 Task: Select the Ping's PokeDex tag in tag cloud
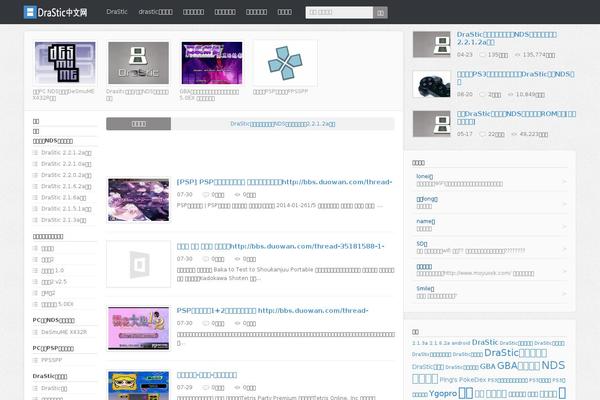coord(463,380)
